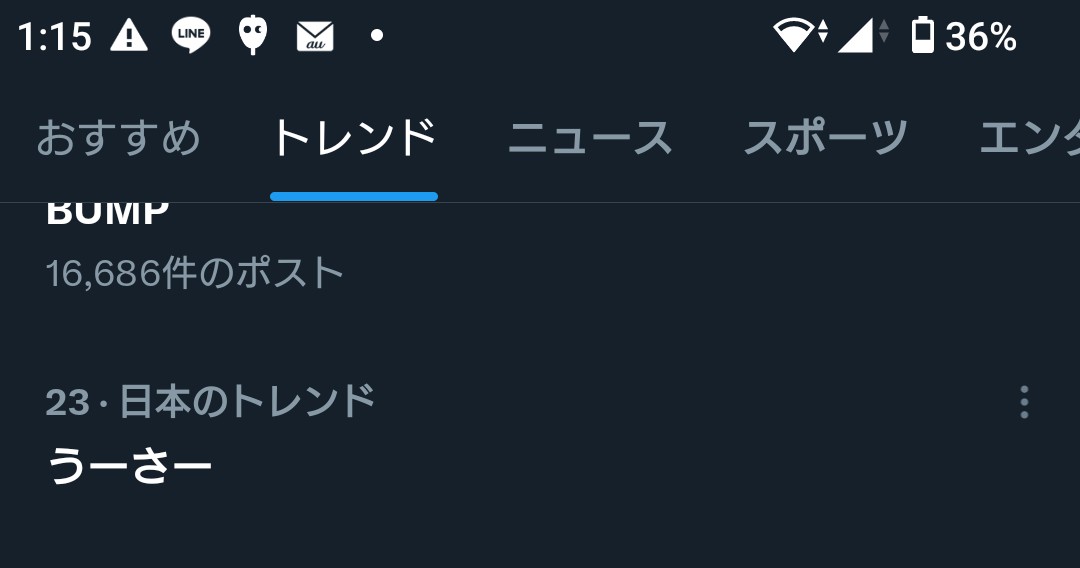Screen dimensions: 1080x568
Task: Tap the au mail envelope icon
Action: [x=315, y=36]
